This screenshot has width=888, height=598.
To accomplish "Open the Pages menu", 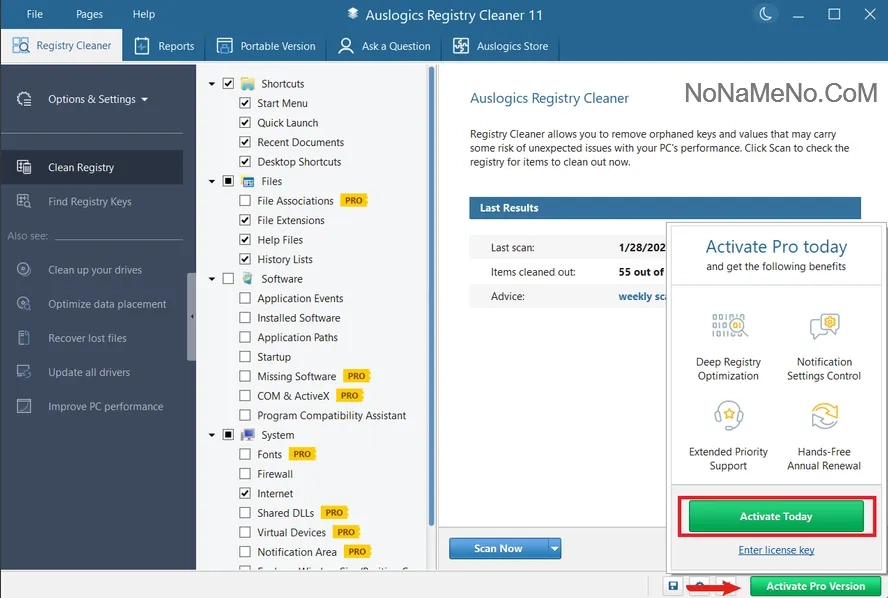I will pyautogui.click(x=89, y=14).
